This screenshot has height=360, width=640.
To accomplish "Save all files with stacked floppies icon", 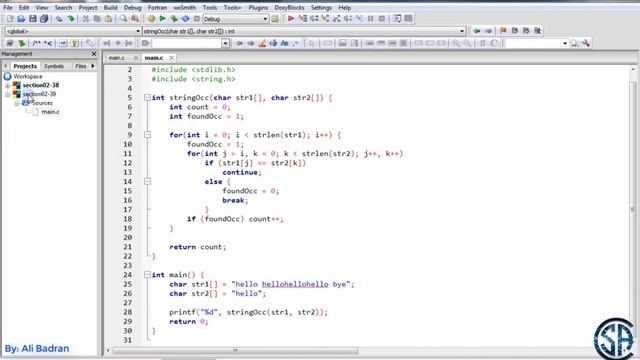I will pyautogui.click(x=44, y=19).
